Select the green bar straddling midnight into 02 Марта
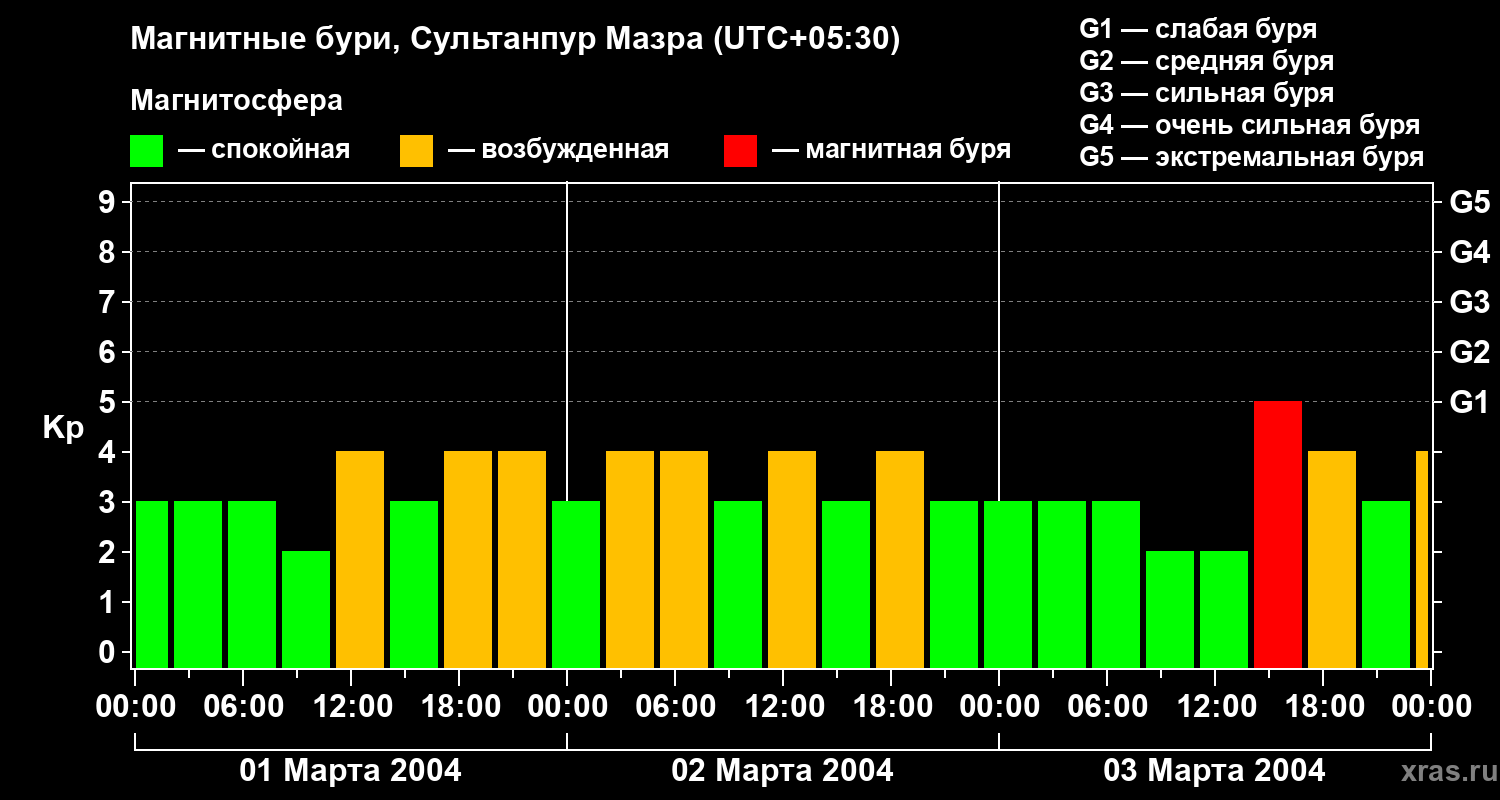The width and height of the screenshot is (1500, 800). [576, 584]
